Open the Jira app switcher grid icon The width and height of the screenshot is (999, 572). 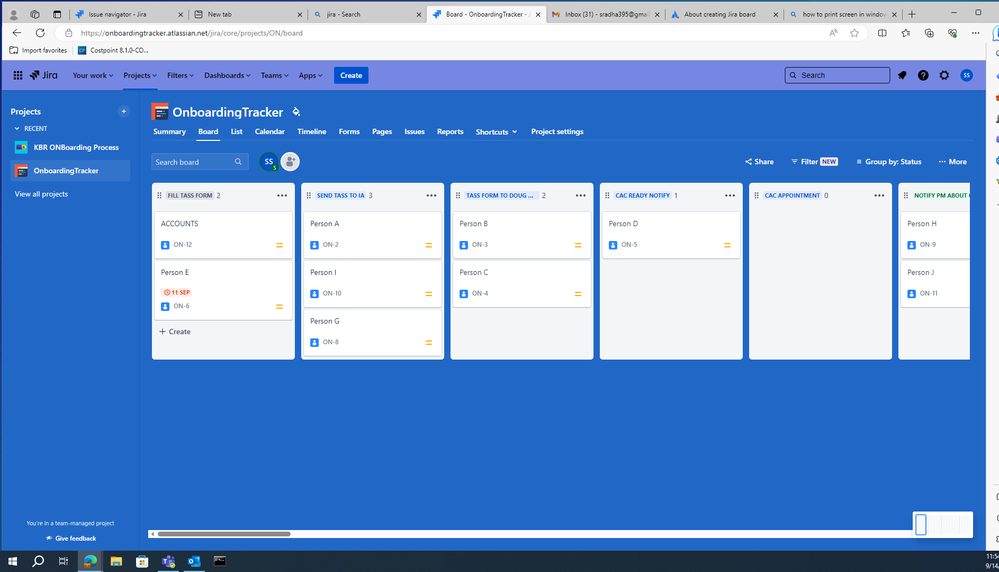[x=18, y=75]
